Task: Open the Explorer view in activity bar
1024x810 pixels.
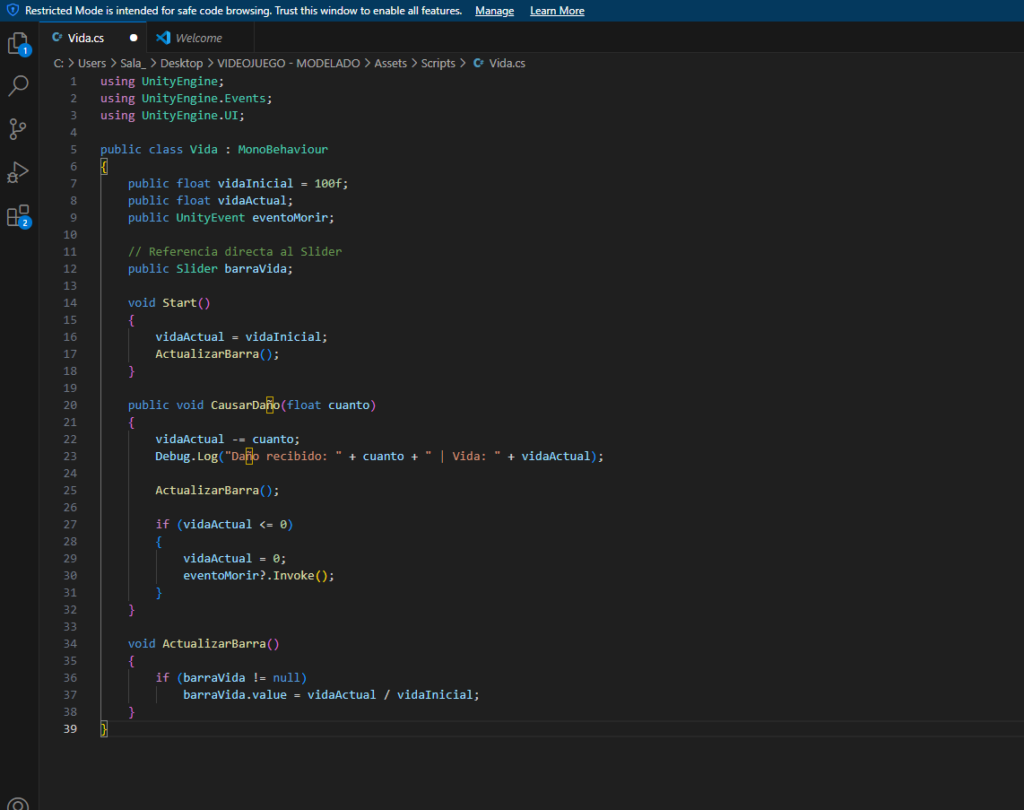Action: click(18, 43)
